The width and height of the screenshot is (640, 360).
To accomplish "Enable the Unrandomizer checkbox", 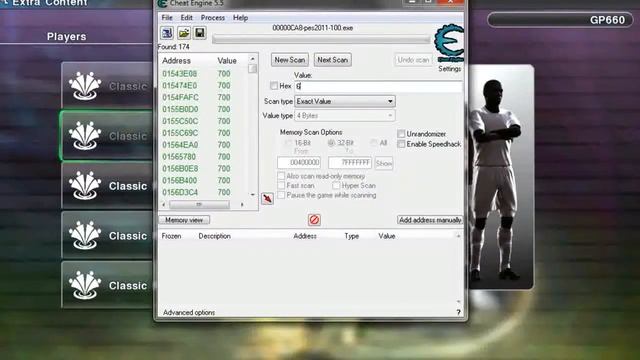I will (401, 134).
